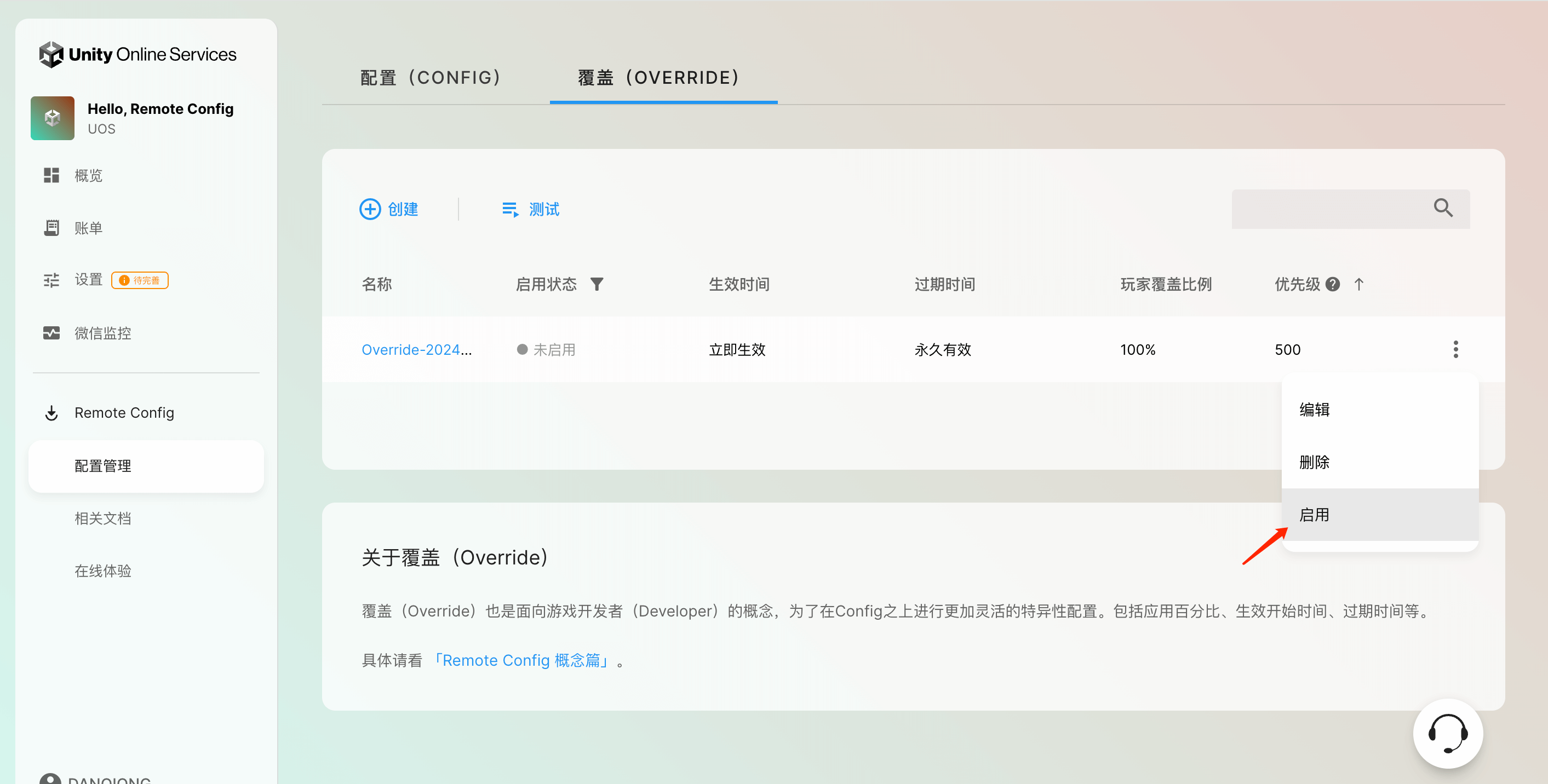The width and height of the screenshot is (1548, 784).
Task: Open 微信监控 monitoring page
Action: tap(102, 333)
